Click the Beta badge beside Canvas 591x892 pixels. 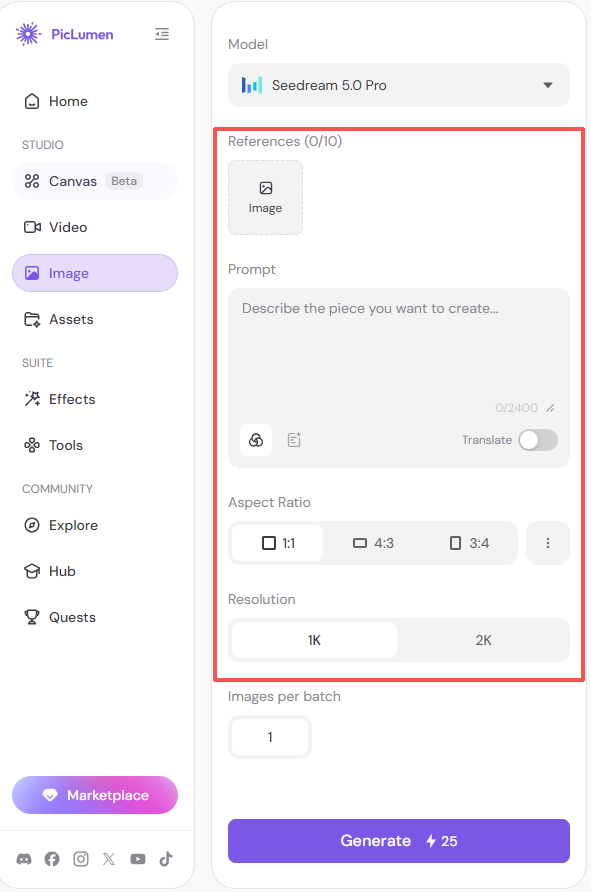pos(124,181)
